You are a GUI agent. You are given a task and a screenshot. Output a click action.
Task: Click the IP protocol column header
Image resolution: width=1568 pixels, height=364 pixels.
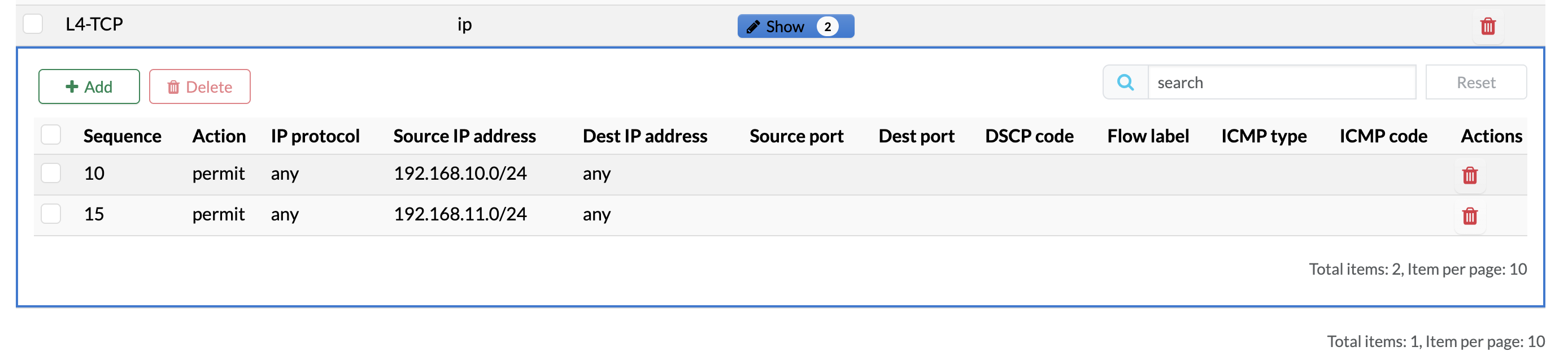[315, 136]
